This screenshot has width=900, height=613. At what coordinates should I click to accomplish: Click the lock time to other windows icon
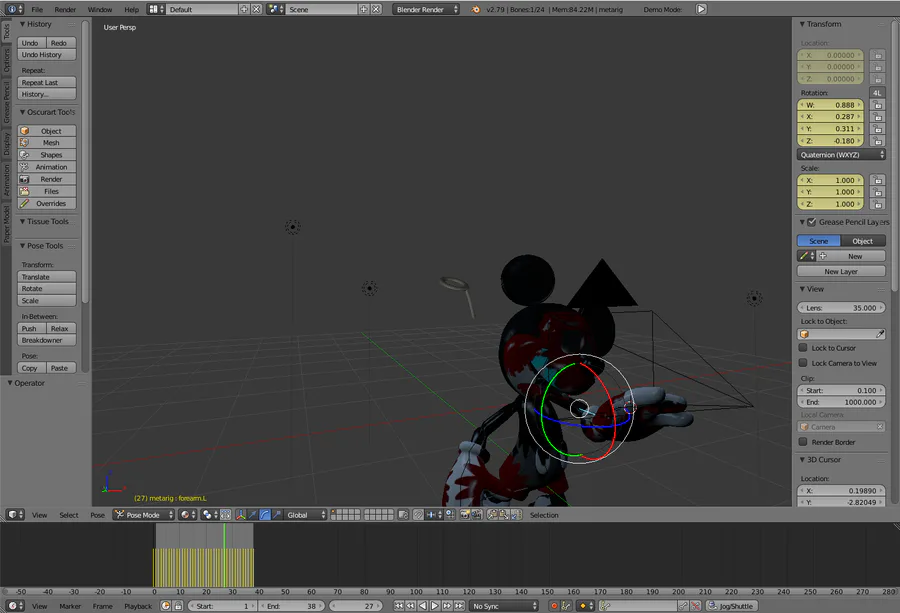click(x=179, y=606)
